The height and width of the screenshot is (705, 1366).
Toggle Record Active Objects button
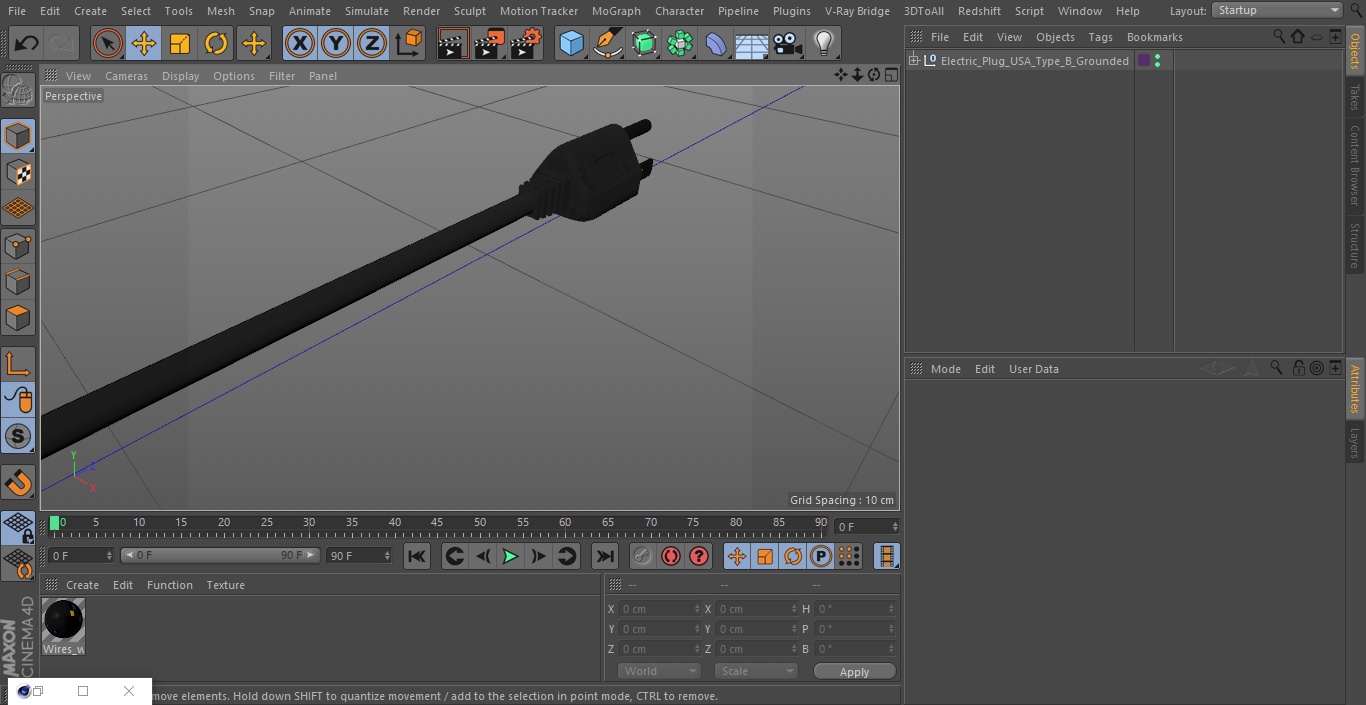coord(643,556)
